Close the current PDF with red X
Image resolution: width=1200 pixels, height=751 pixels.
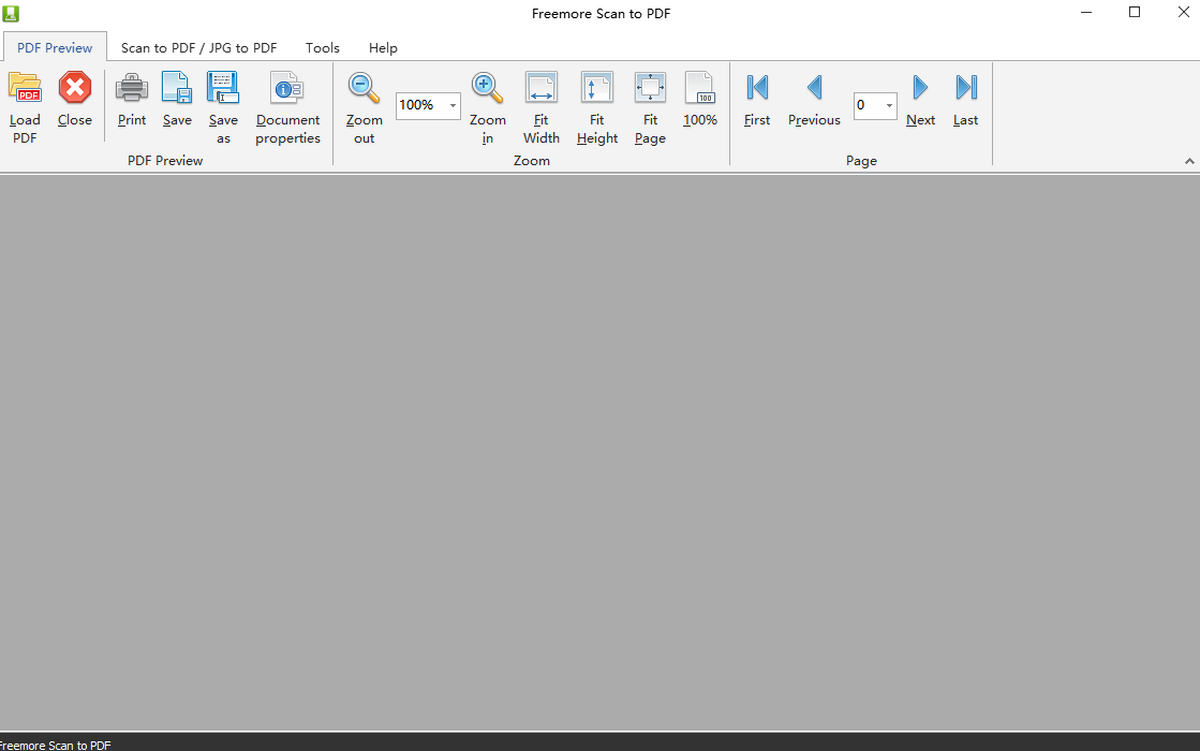pyautogui.click(x=74, y=100)
